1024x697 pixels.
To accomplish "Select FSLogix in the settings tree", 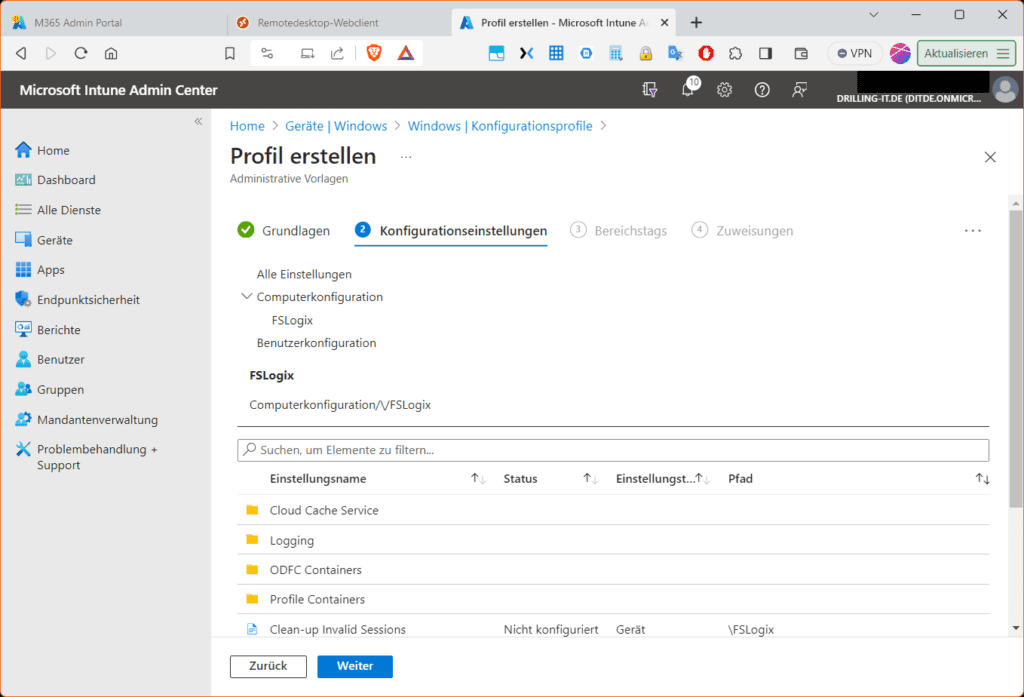I will pyautogui.click(x=292, y=320).
